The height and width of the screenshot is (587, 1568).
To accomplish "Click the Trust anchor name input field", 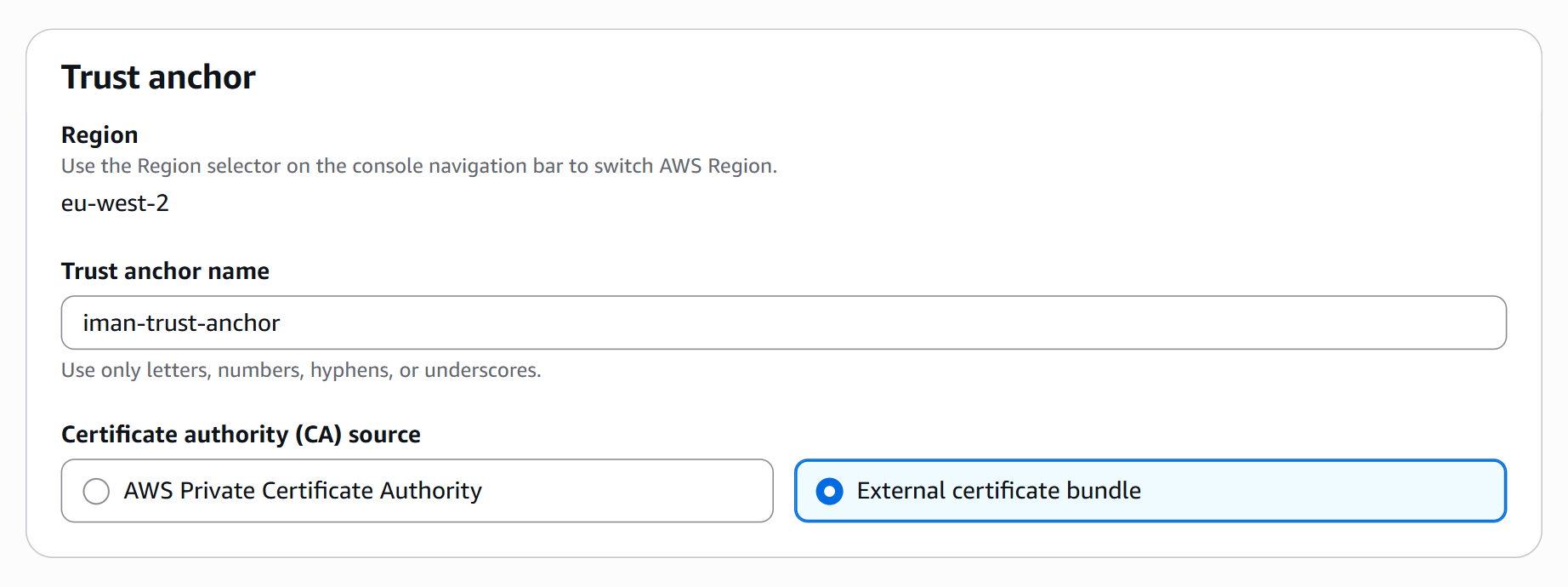I will tap(783, 322).
